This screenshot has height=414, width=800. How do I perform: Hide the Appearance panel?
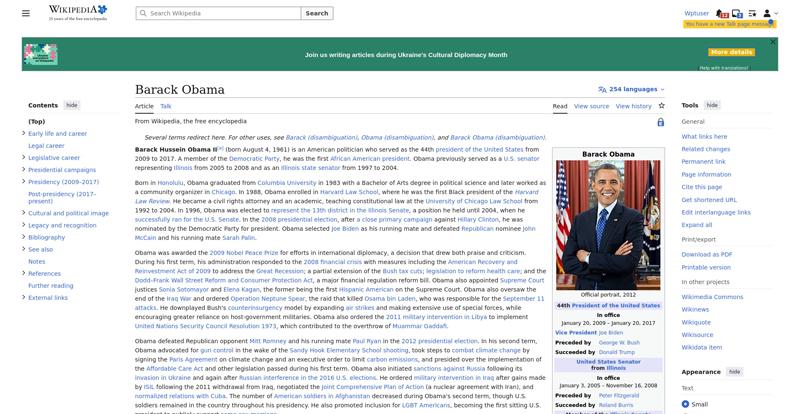click(x=734, y=372)
